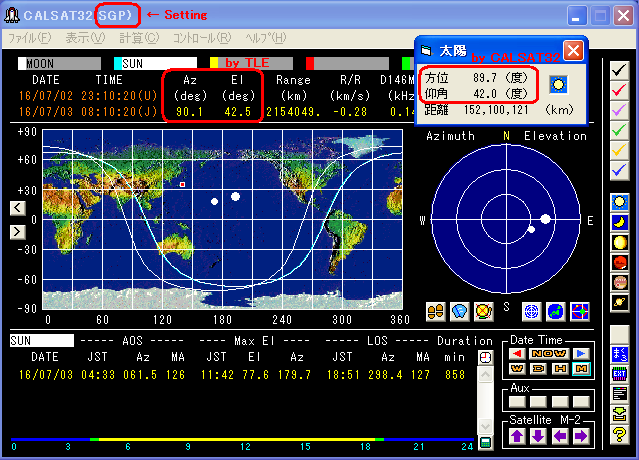Shift map right with > button
This screenshot has height=460, width=639.
point(18,232)
